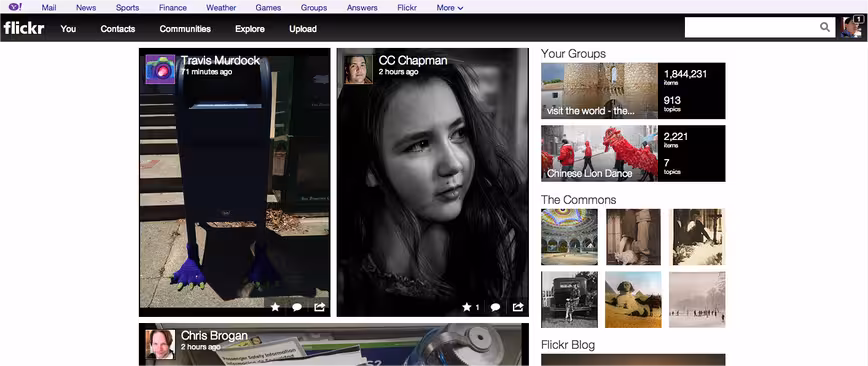Favorite Travis Murdock's photo with the star
This screenshot has height=366, width=868.
pyautogui.click(x=275, y=307)
